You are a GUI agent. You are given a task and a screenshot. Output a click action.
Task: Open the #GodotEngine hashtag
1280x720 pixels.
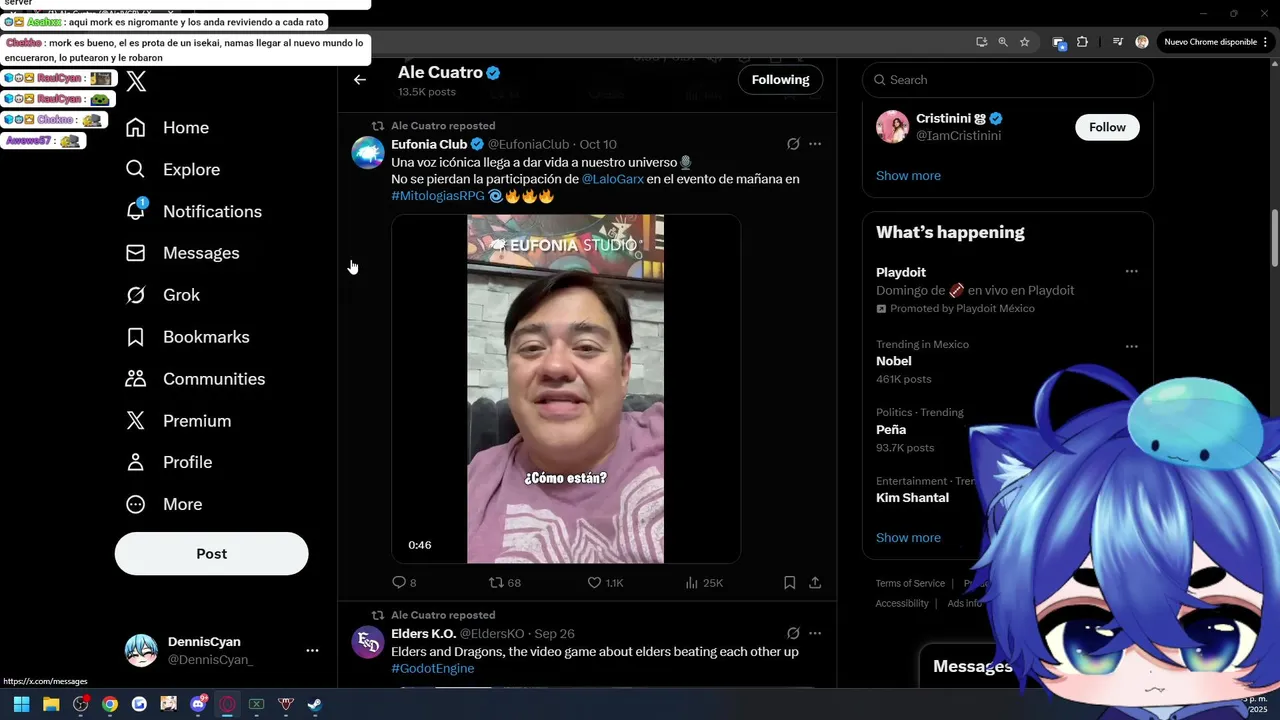pyautogui.click(x=432, y=668)
